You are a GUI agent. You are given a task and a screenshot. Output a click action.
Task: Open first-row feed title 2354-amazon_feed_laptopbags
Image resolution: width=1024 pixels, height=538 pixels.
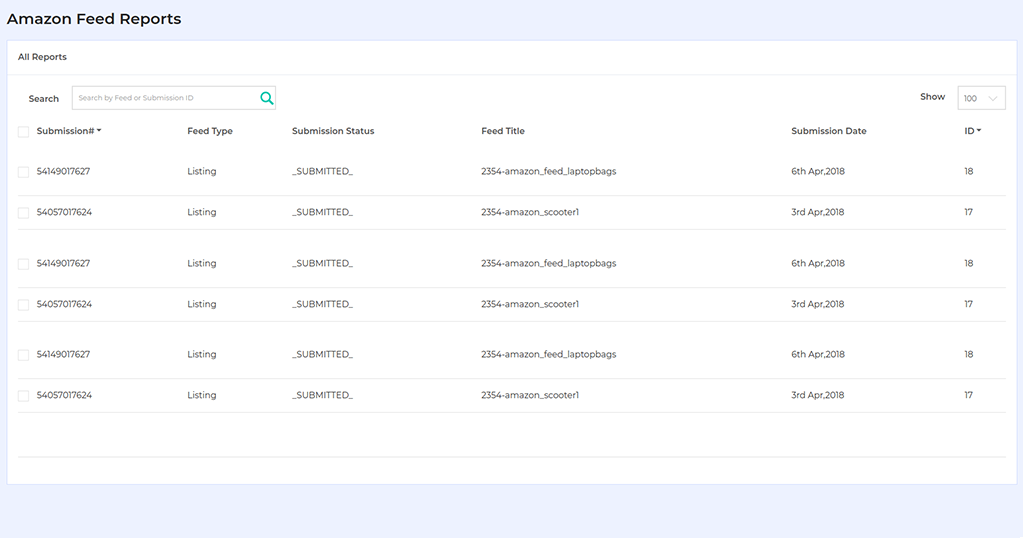(549, 171)
